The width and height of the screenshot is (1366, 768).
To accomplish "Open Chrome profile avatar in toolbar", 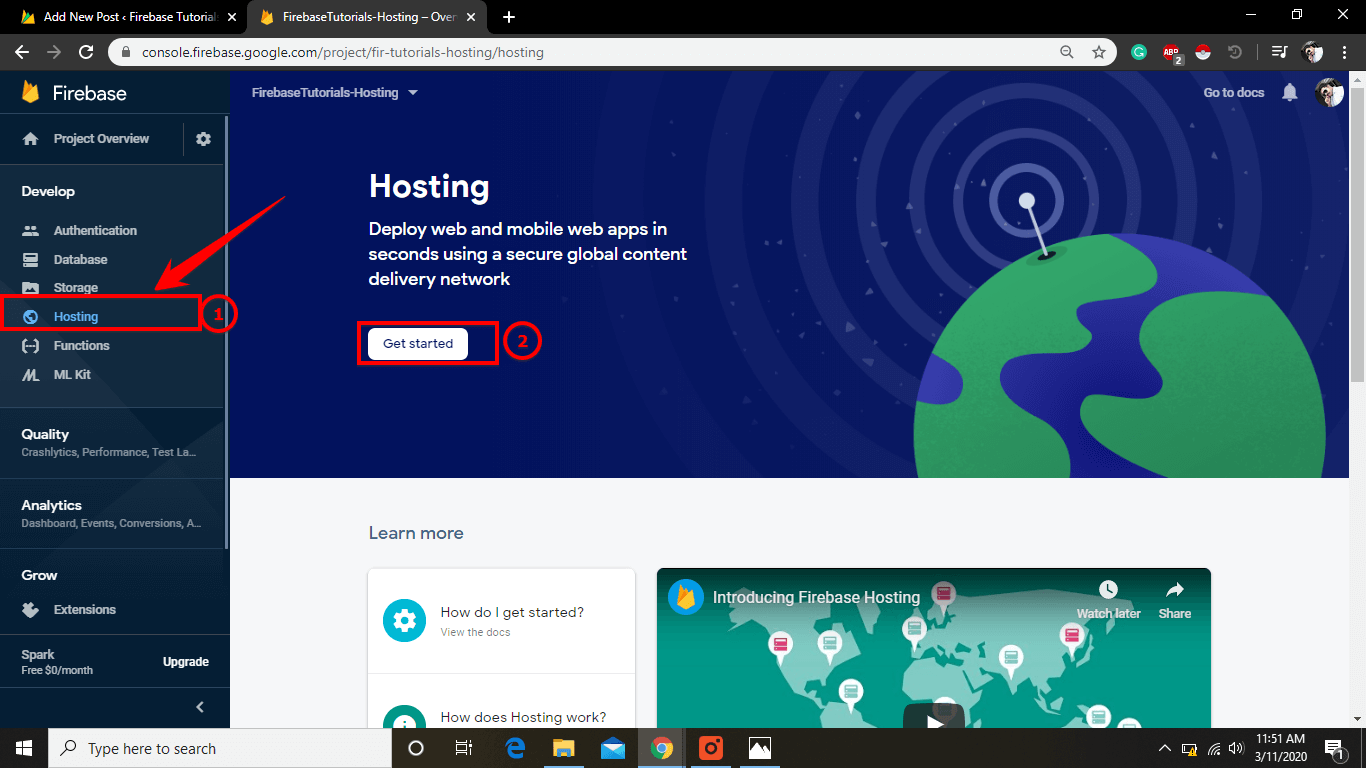I will click(x=1312, y=52).
